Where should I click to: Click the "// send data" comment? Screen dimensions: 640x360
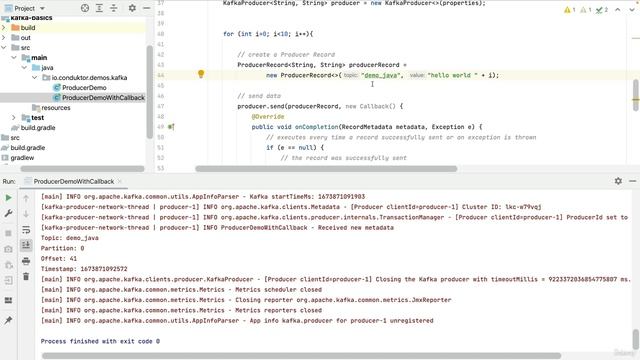click(x=259, y=96)
